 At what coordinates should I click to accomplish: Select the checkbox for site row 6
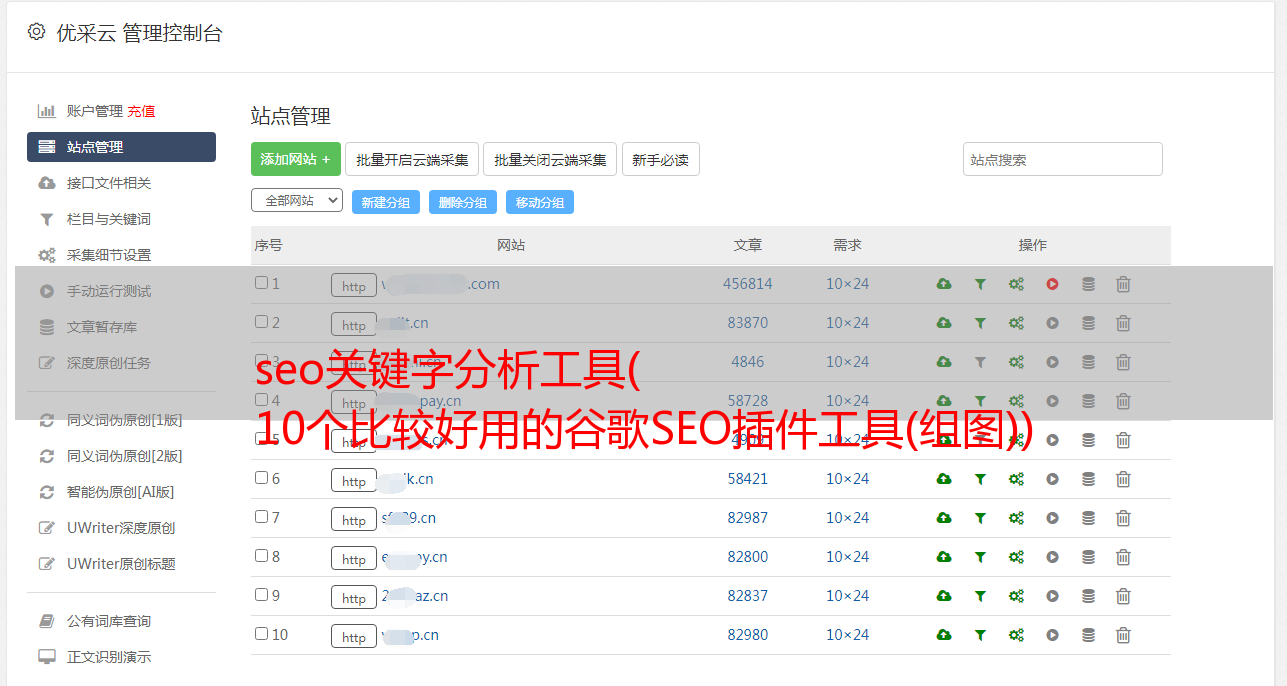pyautogui.click(x=261, y=478)
